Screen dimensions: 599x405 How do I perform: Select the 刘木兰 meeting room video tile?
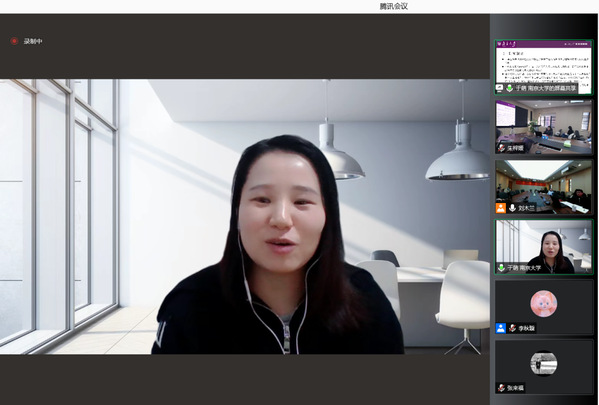tap(544, 187)
